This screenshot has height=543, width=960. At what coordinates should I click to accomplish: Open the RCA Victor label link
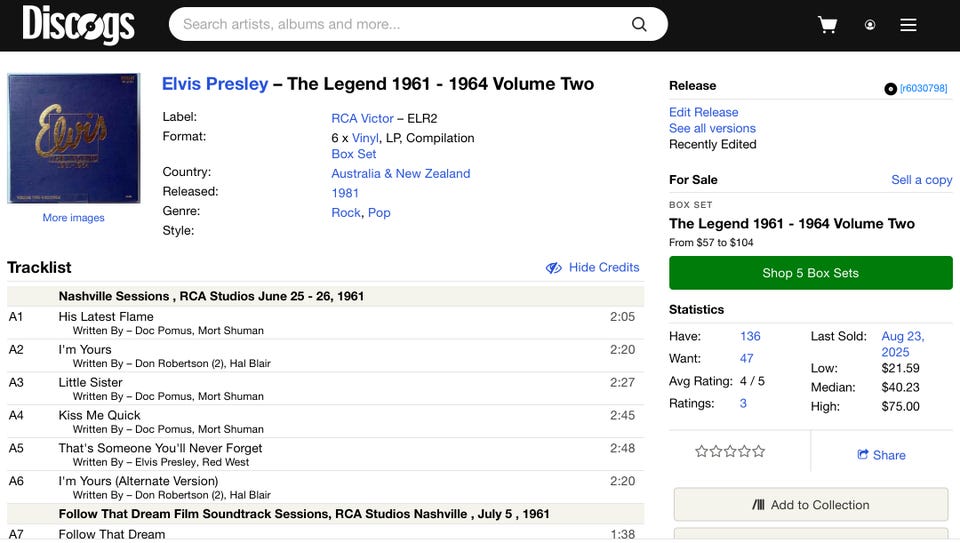coord(362,118)
